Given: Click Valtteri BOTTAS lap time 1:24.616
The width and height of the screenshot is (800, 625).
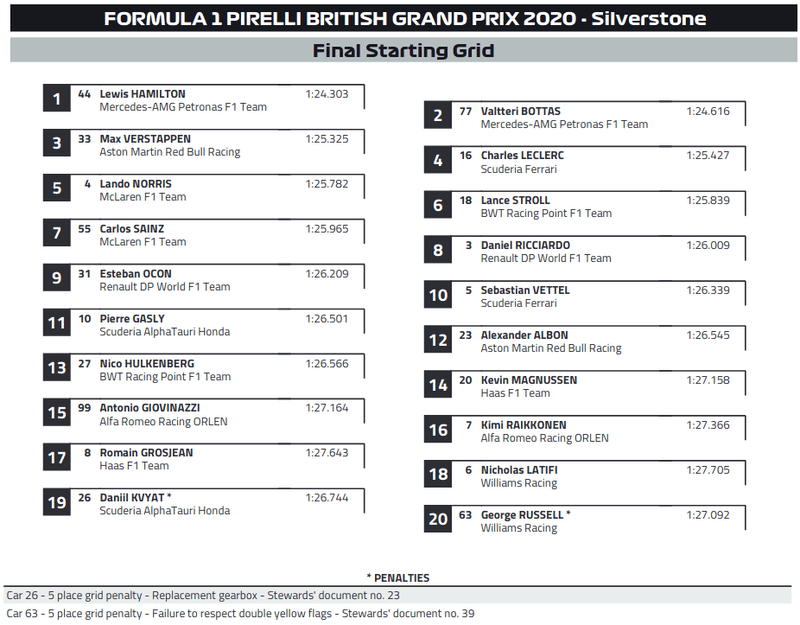Looking at the screenshot, I should click(707, 111).
